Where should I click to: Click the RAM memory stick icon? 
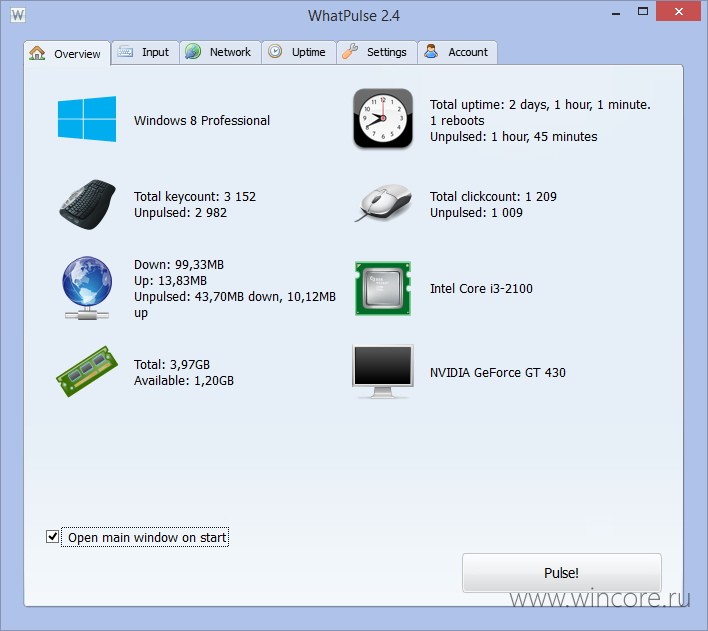(87, 372)
